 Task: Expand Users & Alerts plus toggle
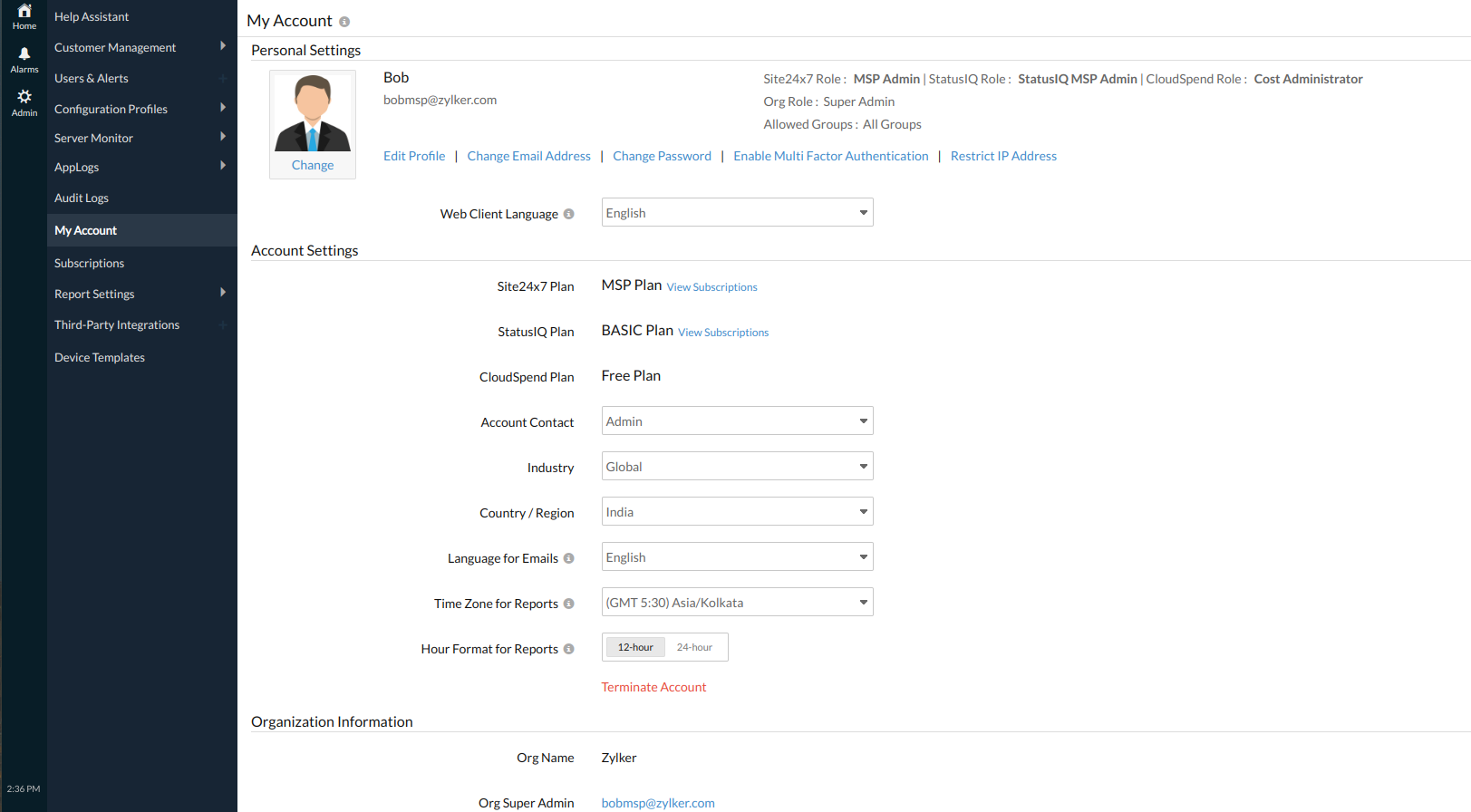223,79
